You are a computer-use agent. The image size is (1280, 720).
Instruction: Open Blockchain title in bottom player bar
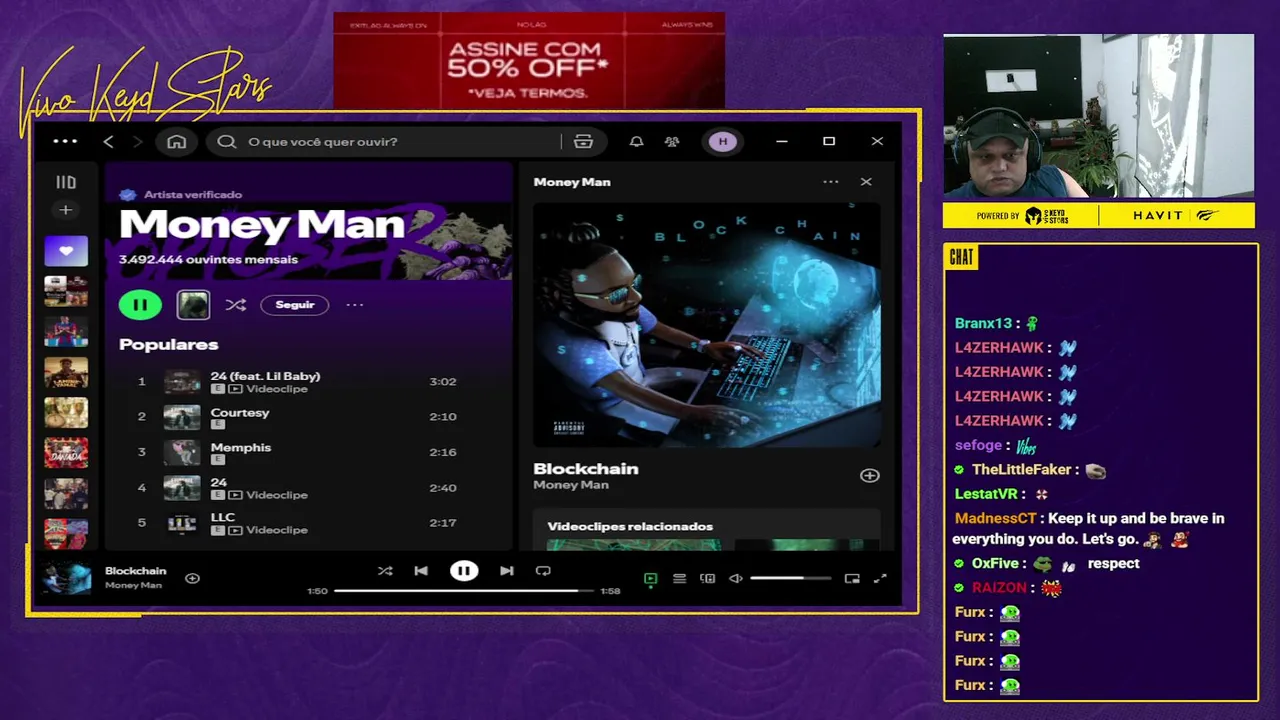[x=136, y=571]
